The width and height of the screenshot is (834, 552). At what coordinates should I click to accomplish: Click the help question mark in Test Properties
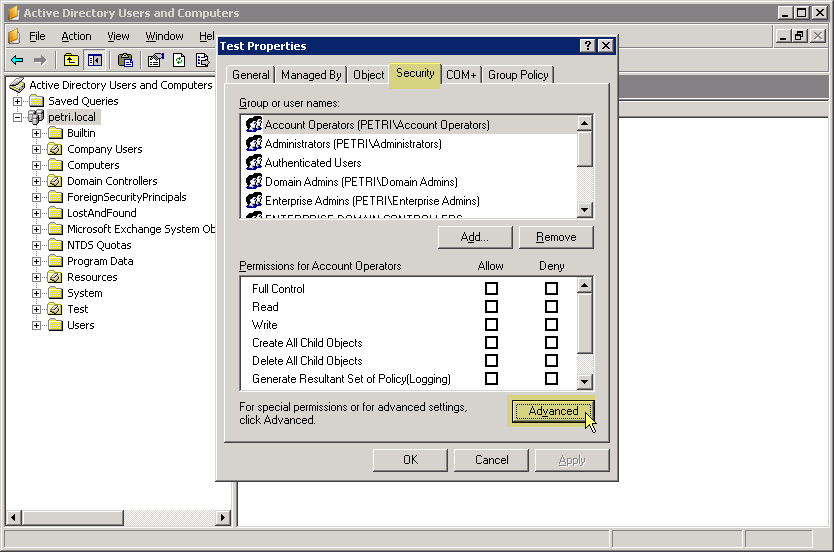pos(587,46)
